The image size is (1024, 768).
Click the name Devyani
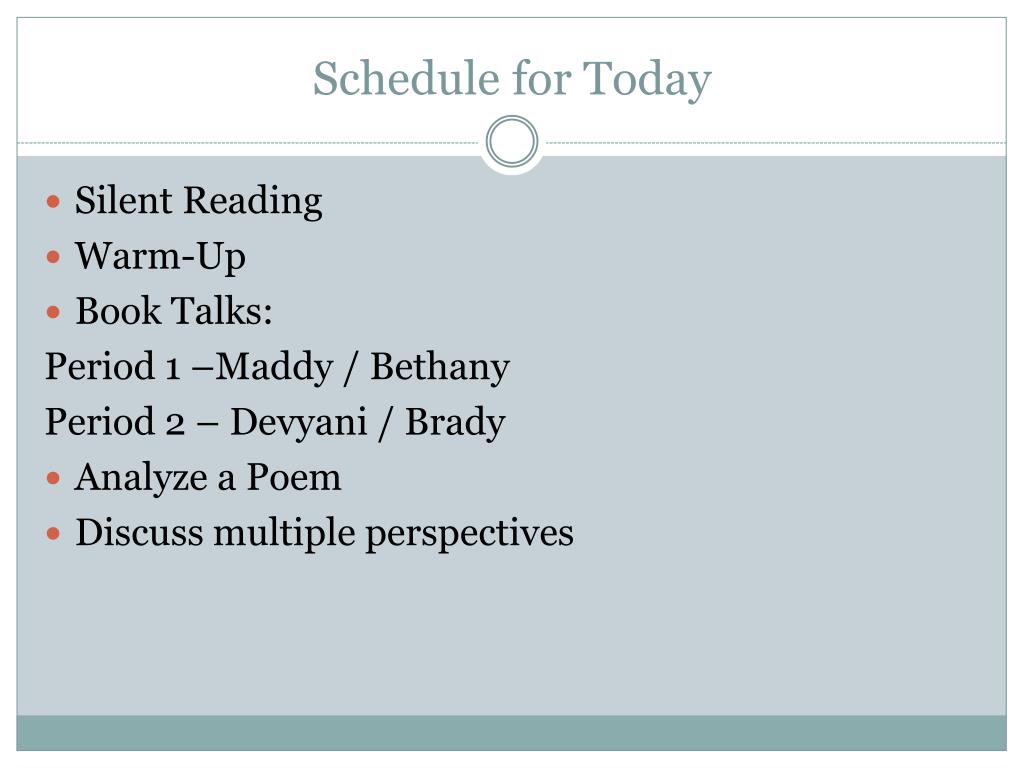[x=298, y=423]
